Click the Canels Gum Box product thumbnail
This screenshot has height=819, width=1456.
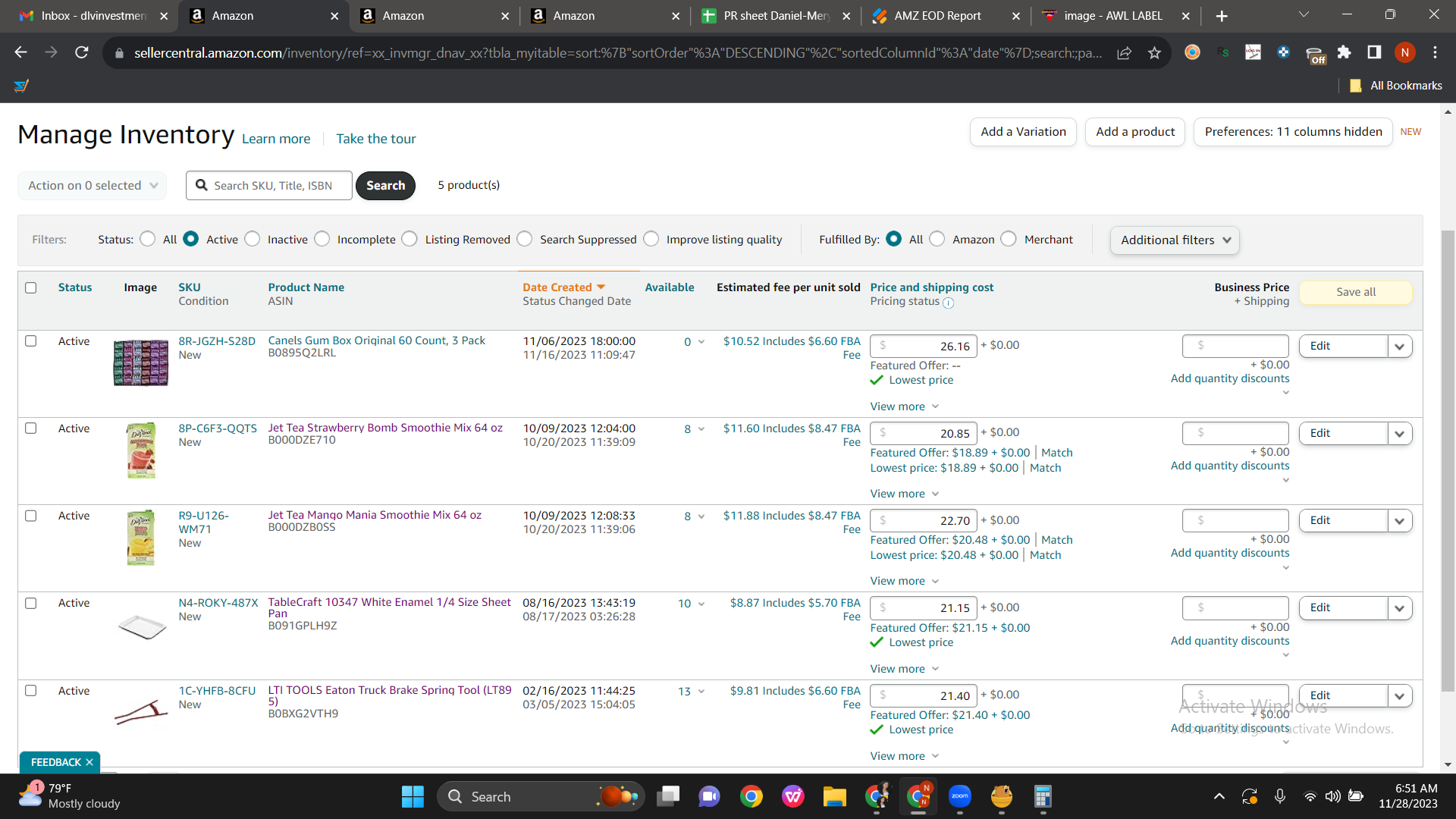[141, 362]
